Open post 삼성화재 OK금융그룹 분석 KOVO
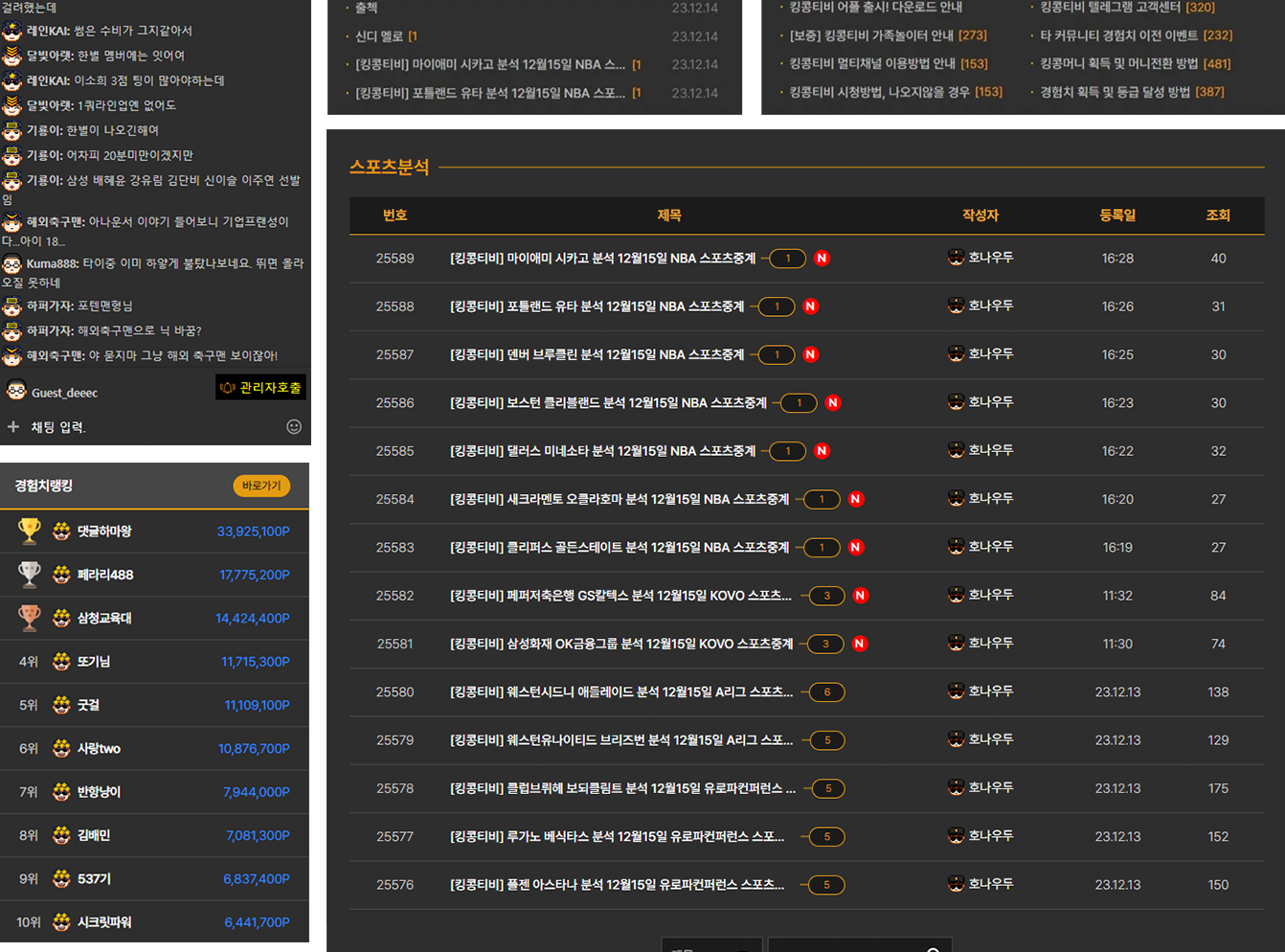The height and width of the screenshot is (952, 1285). (x=620, y=644)
